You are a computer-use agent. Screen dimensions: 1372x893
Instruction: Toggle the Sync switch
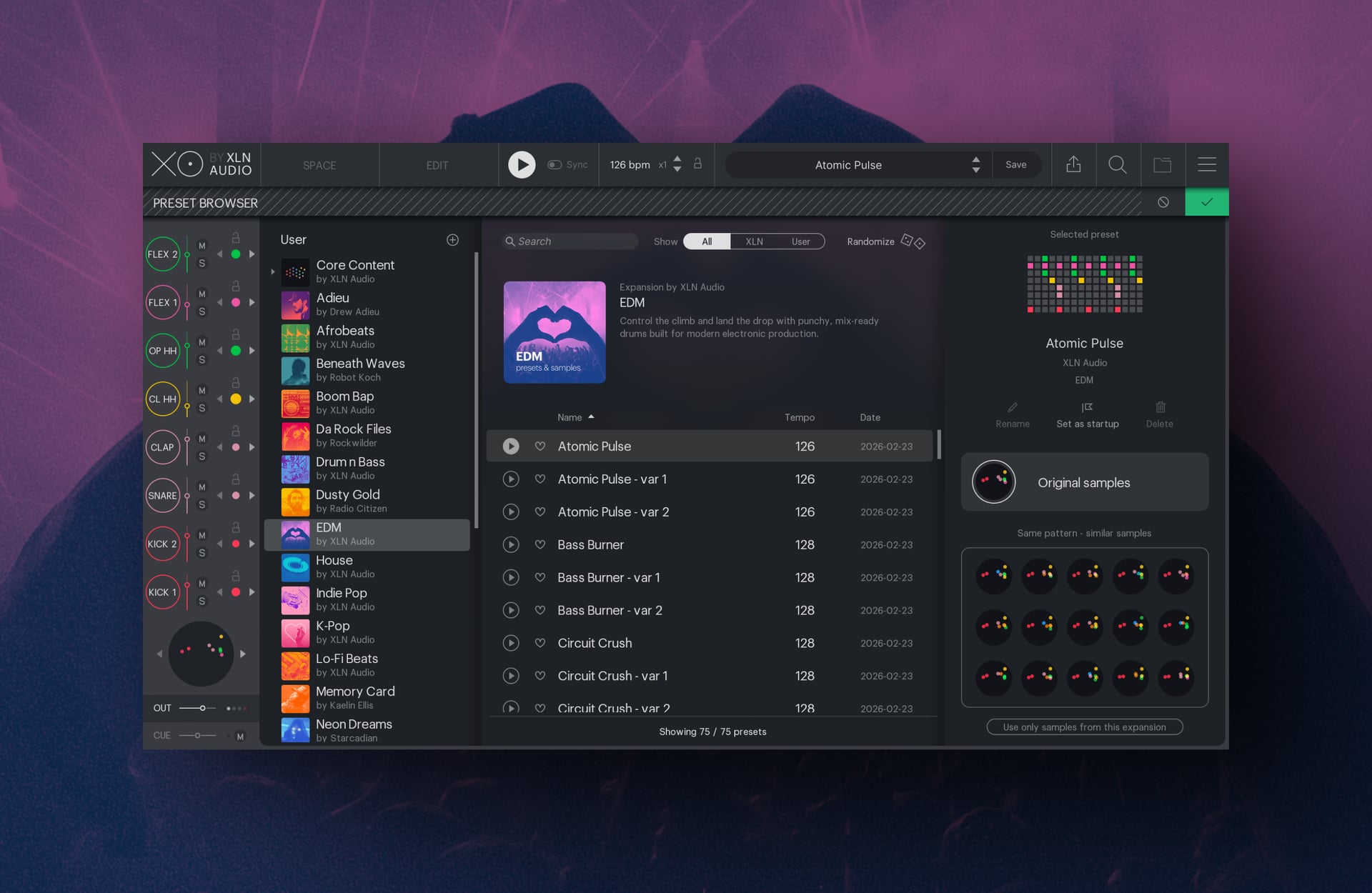click(x=555, y=164)
